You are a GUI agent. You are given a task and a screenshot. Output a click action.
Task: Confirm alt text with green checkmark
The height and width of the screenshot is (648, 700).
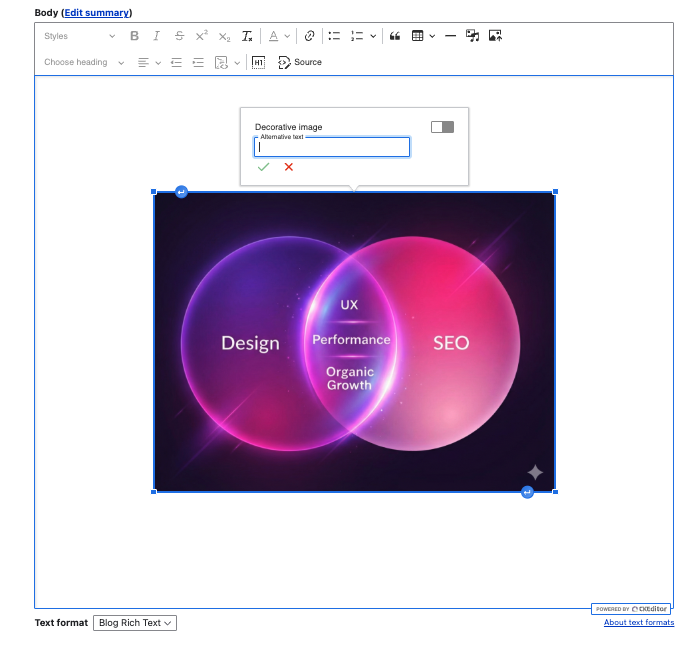[x=263, y=167]
